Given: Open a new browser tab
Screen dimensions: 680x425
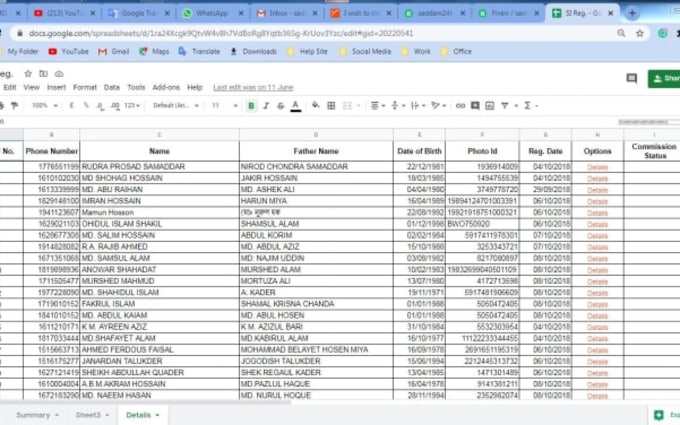Looking at the screenshot, I should (632, 13).
